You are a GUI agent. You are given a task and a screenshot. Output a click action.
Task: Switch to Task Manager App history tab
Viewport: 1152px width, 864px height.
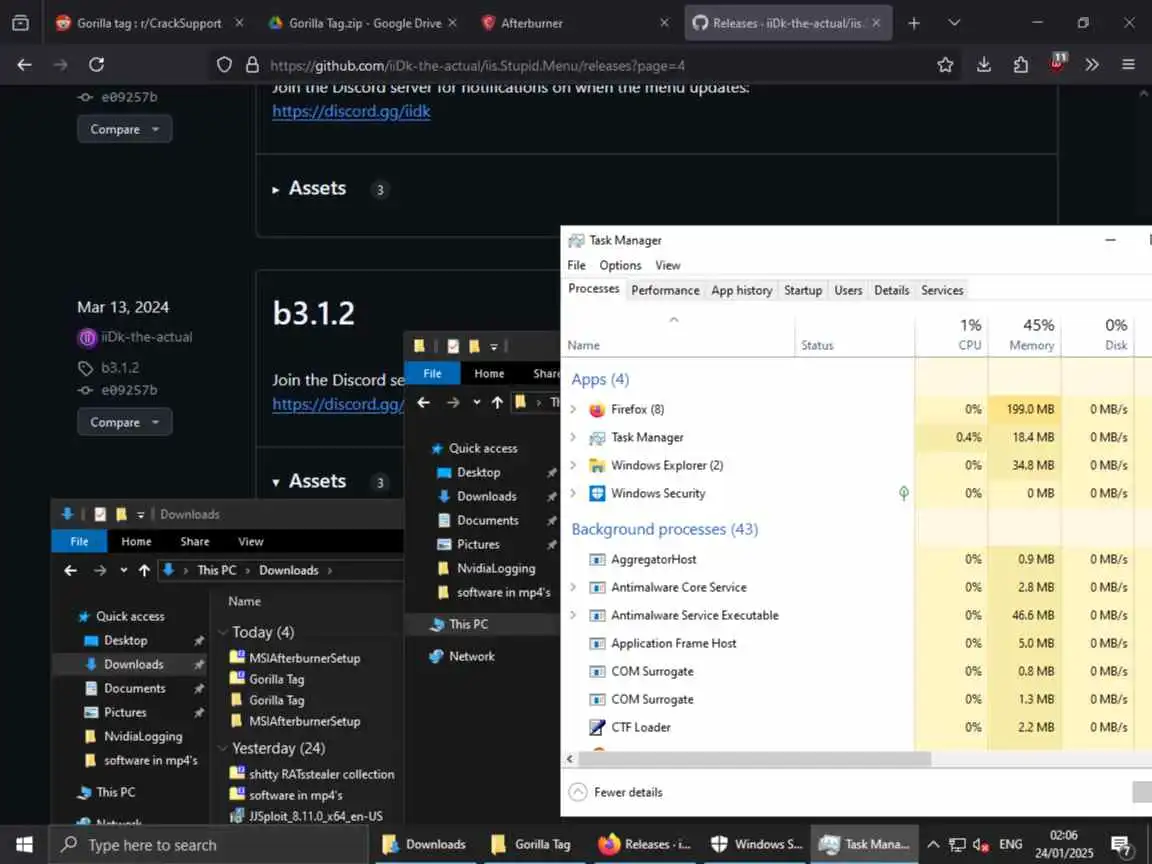pos(741,290)
